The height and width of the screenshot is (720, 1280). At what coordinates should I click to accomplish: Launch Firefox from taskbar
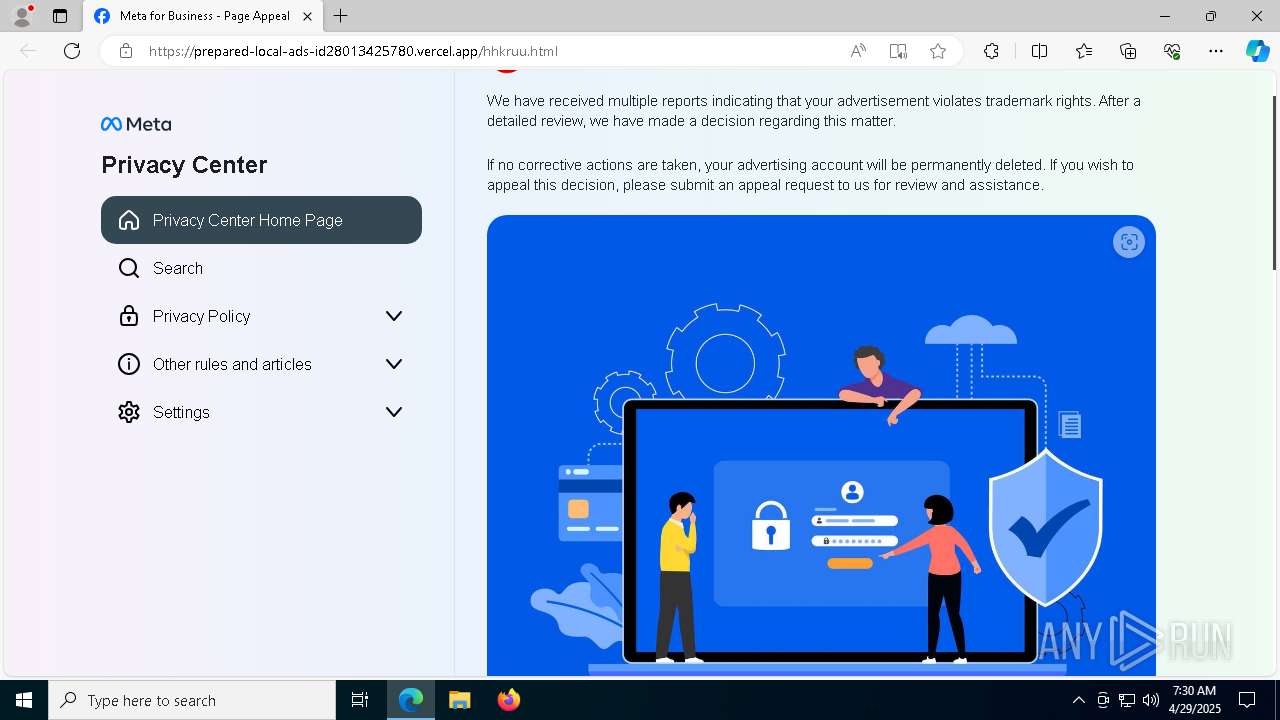[x=508, y=700]
